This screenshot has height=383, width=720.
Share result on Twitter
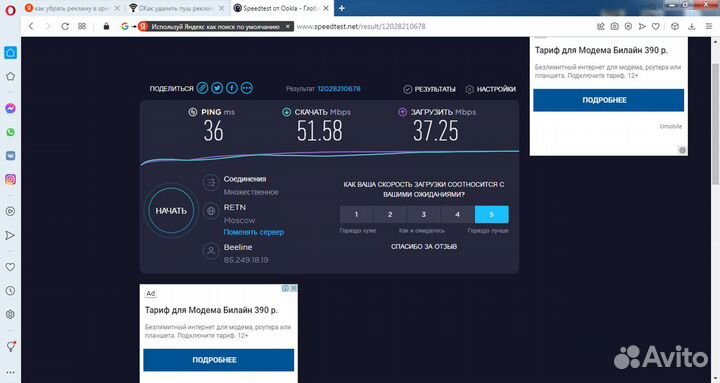click(217, 88)
